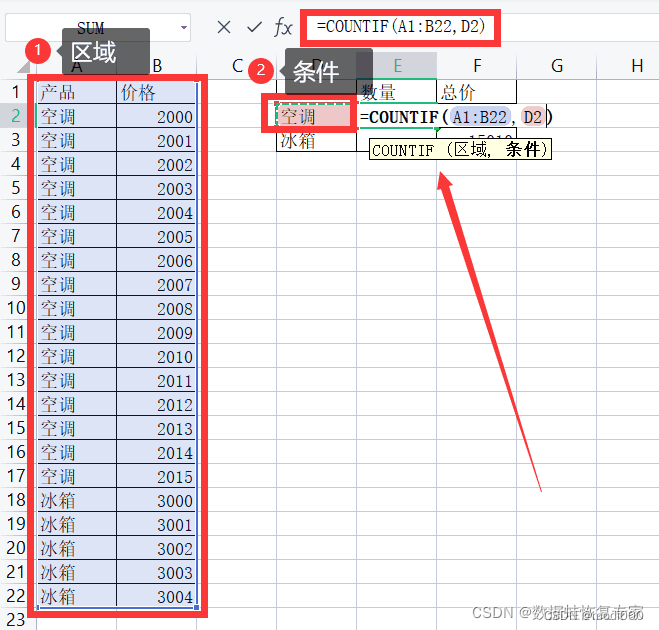Click cell B6 with value 2004
This screenshot has height=630, width=659.
coord(156,211)
